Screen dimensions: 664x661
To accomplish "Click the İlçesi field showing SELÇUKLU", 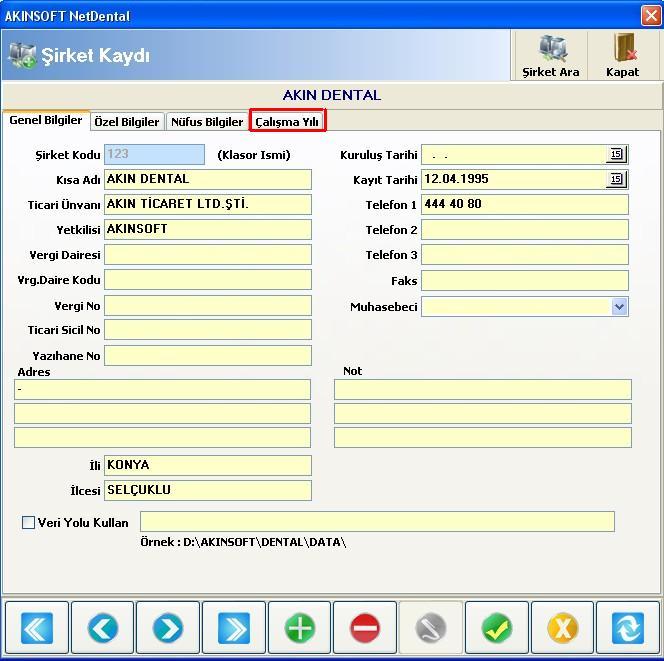I will click(x=208, y=490).
